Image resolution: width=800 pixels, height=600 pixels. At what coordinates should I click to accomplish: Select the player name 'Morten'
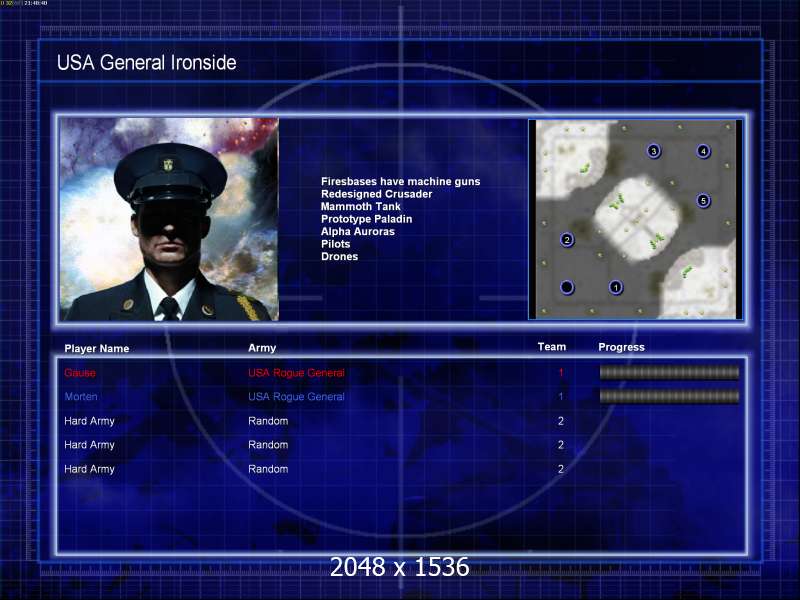tap(81, 396)
